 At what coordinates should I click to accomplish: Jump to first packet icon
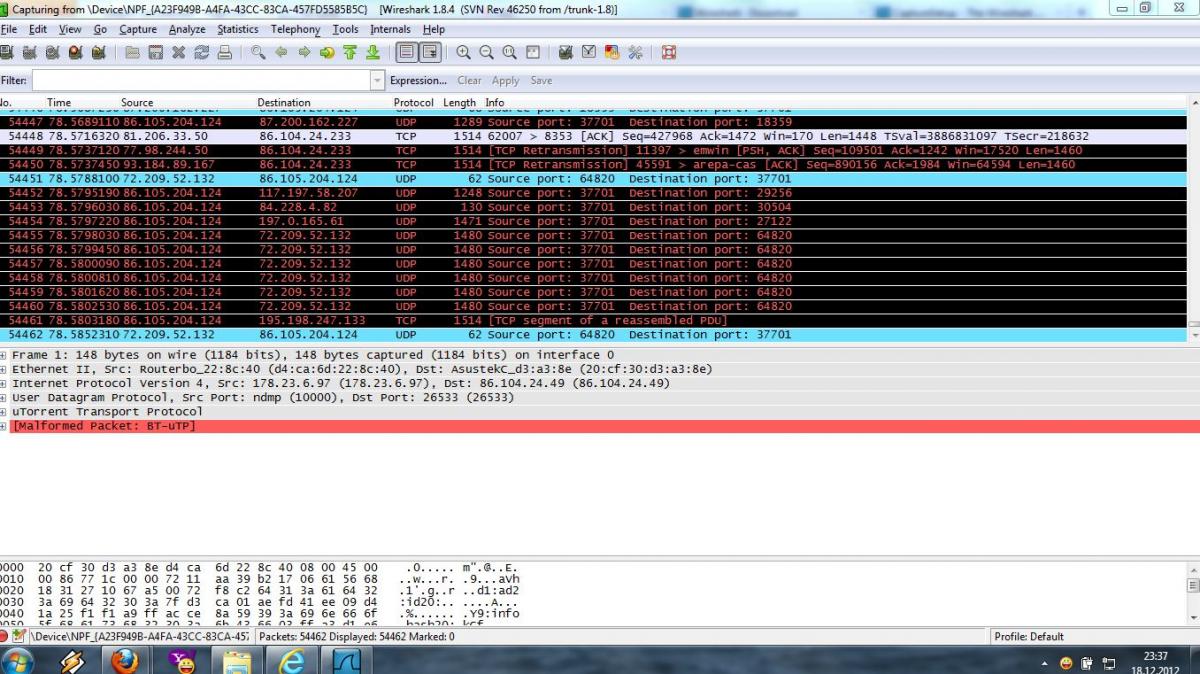coord(349,52)
